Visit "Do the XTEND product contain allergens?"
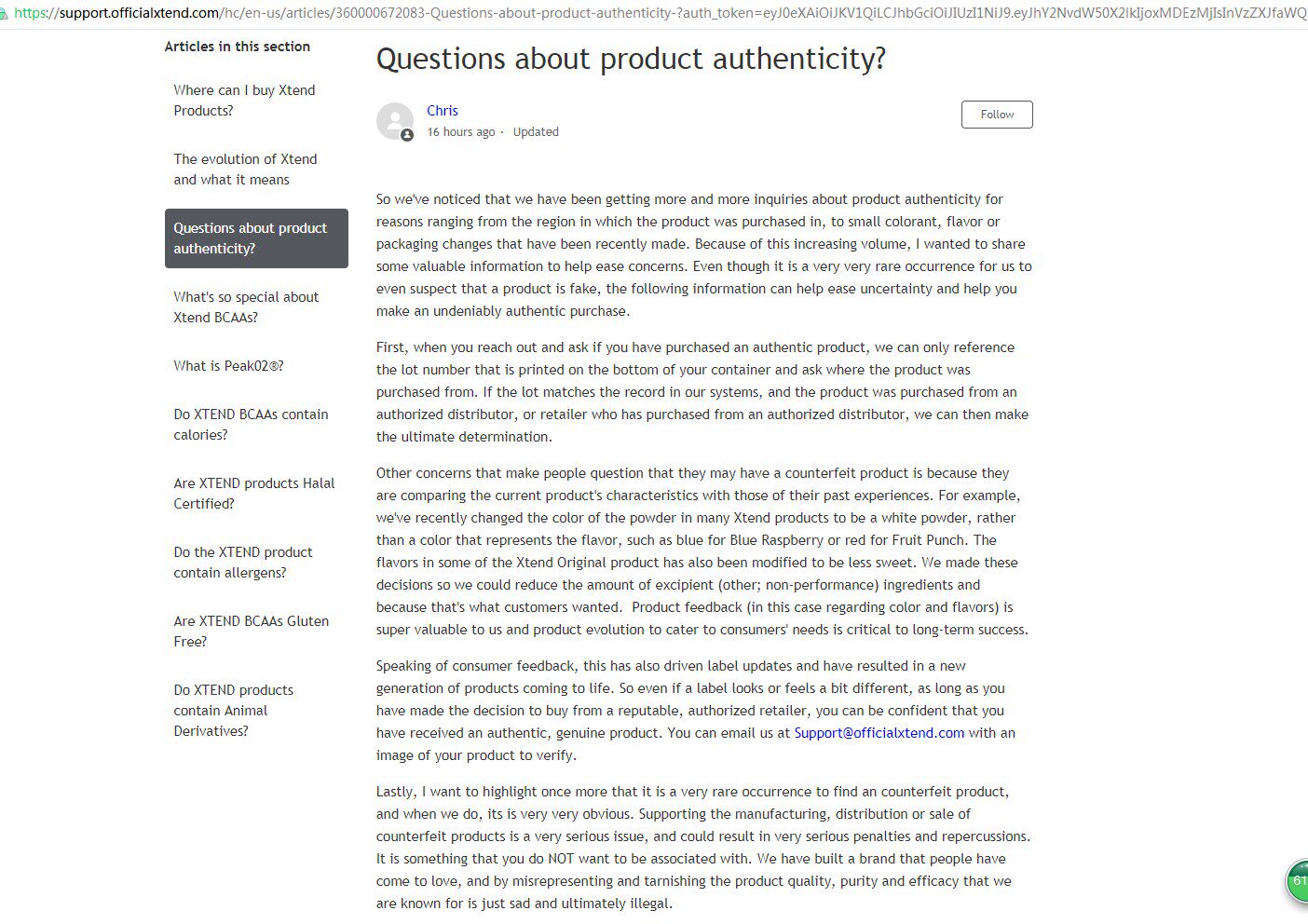Image resolution: width=1308 pixels, height=924 pixels. coord(243,563)
